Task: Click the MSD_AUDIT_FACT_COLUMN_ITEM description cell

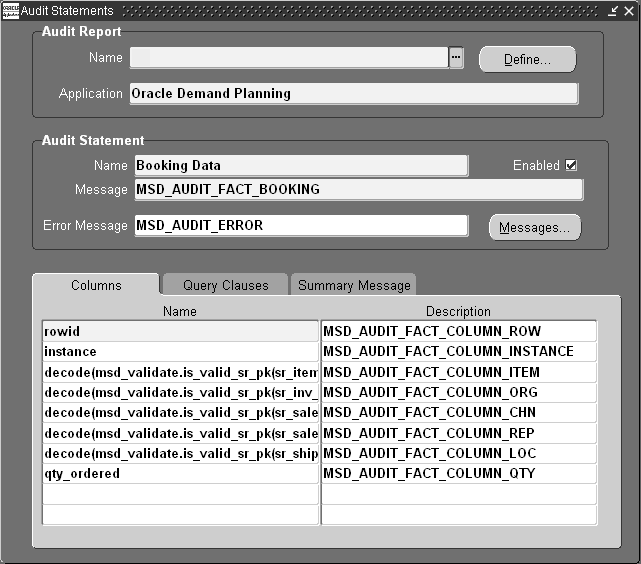Action: [x=459, y=372]
